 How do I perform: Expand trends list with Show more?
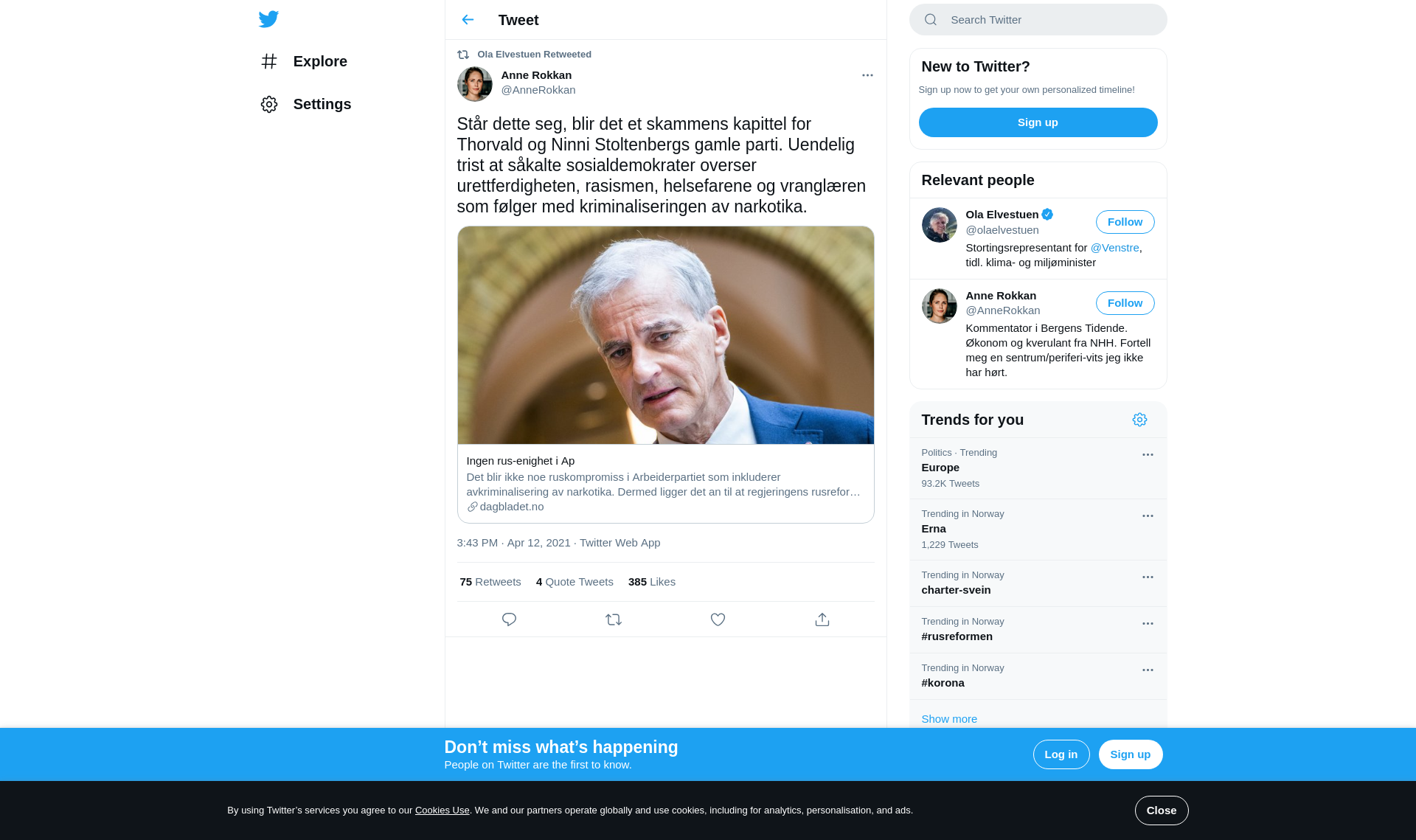coord(949,719)
